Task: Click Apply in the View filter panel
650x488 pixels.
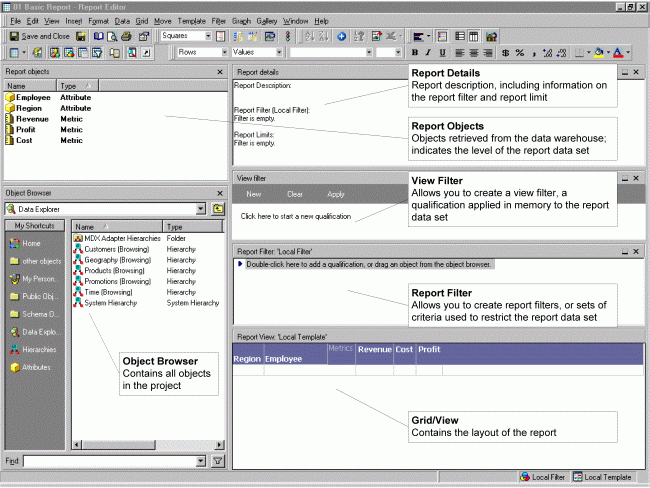Action: (x=336, y=194)
